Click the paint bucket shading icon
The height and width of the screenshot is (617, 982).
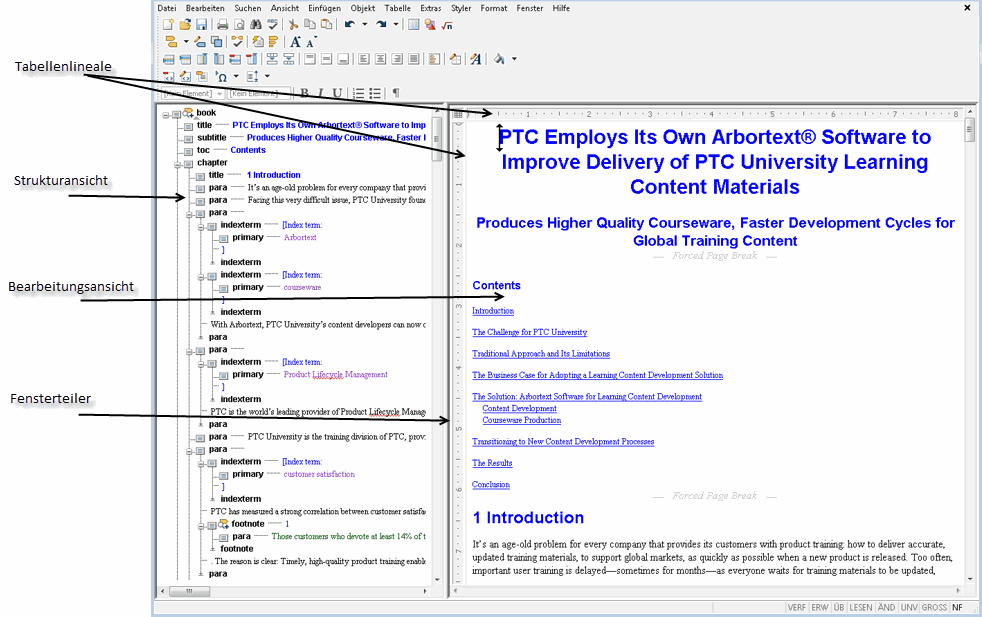[x=499, y=59]
